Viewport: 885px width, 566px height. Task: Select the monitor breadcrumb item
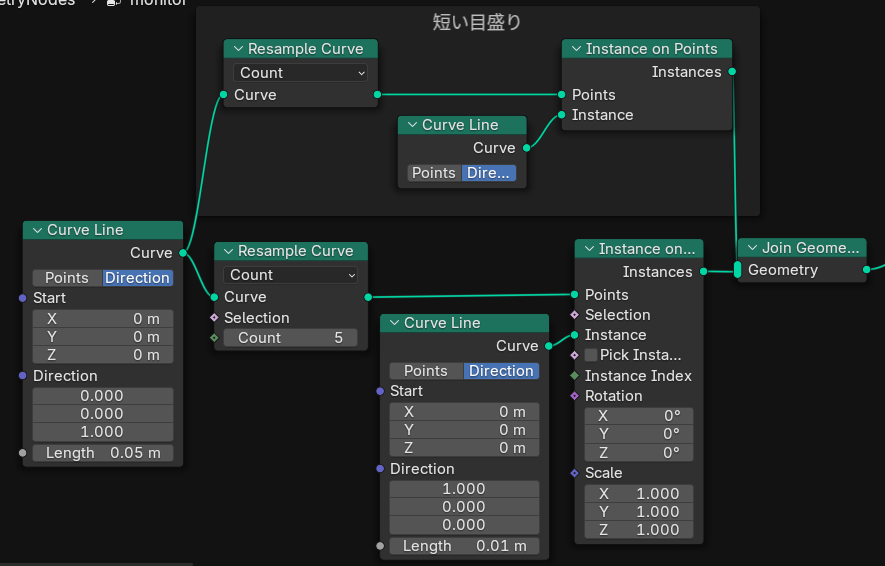point(157,3)
